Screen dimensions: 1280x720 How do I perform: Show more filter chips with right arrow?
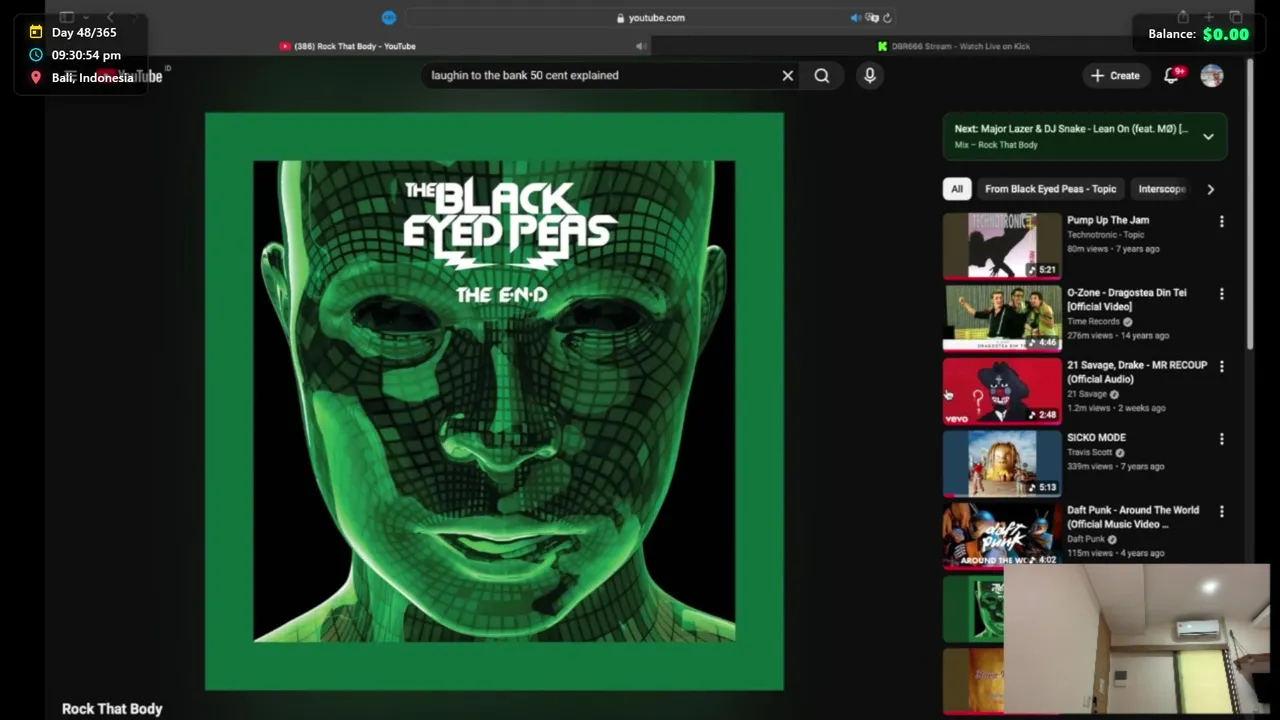pos(1211,189)
